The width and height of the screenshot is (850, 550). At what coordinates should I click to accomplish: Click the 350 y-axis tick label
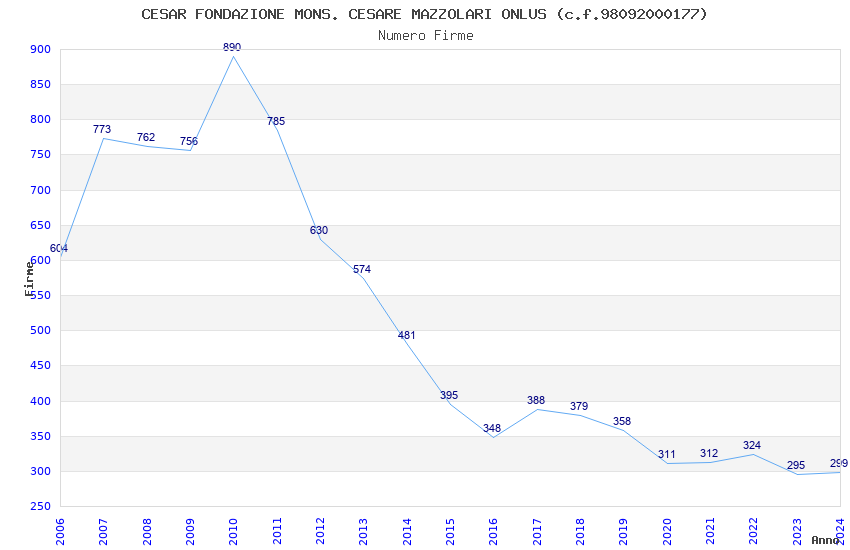[41, 437]
